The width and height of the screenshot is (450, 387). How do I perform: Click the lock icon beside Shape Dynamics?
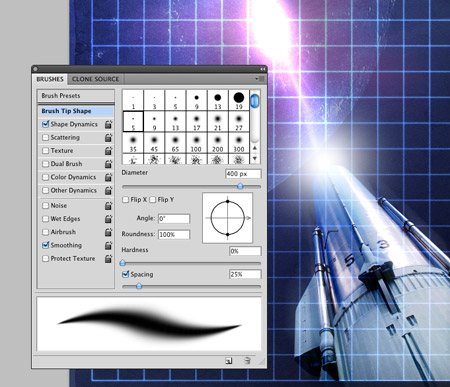108,124
